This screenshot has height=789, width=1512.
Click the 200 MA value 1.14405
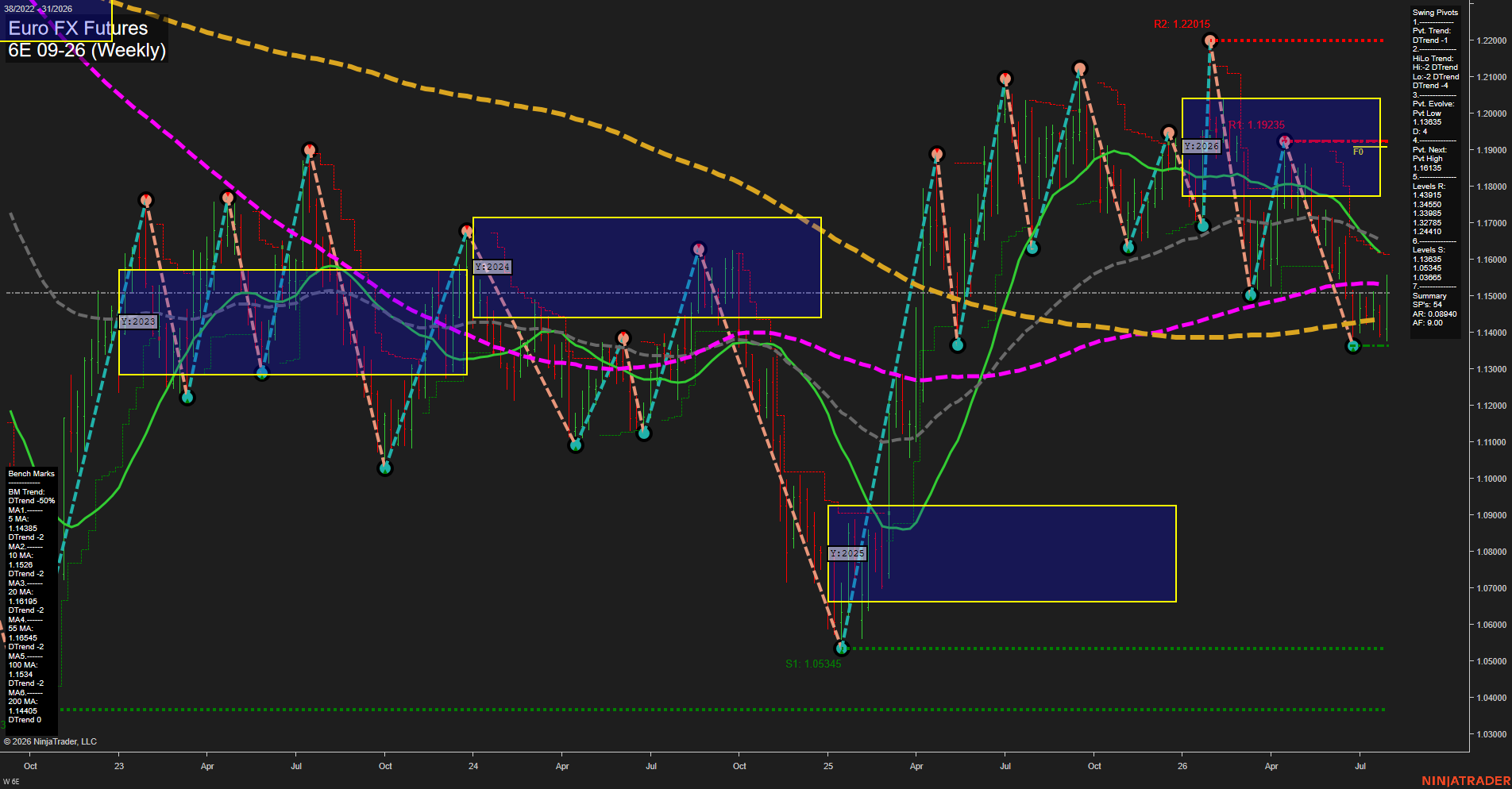[x=23, y=711]
